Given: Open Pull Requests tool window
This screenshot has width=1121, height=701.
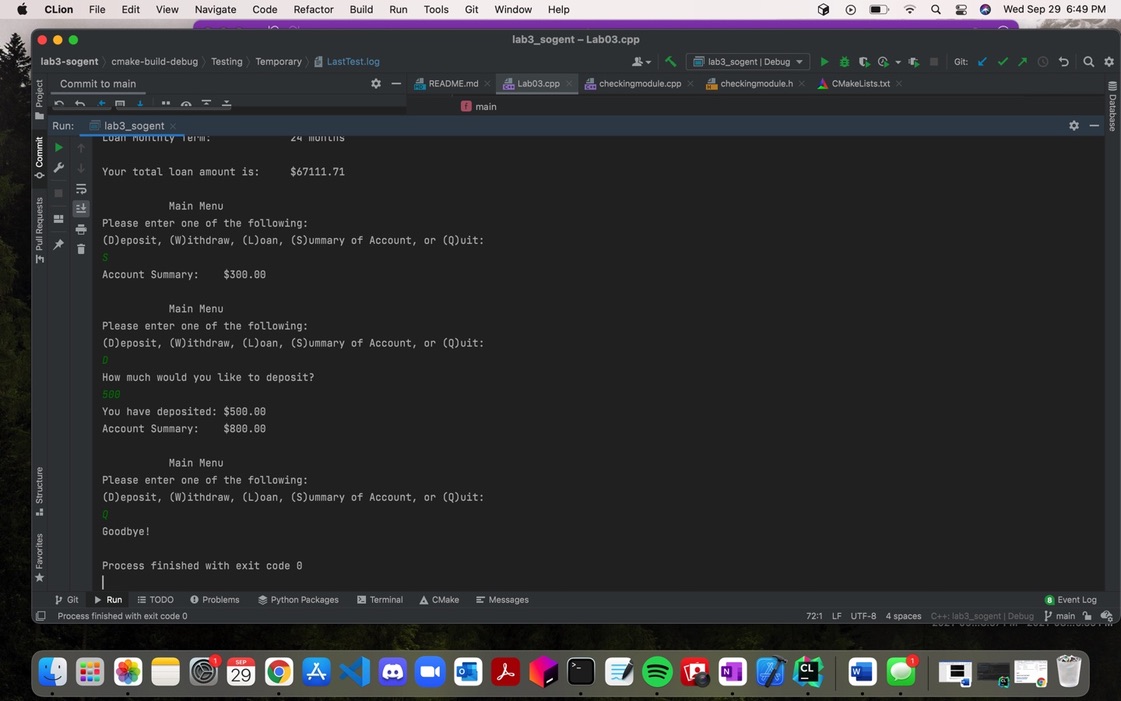Looking at the screenshot, I should [x=39, y=229].
